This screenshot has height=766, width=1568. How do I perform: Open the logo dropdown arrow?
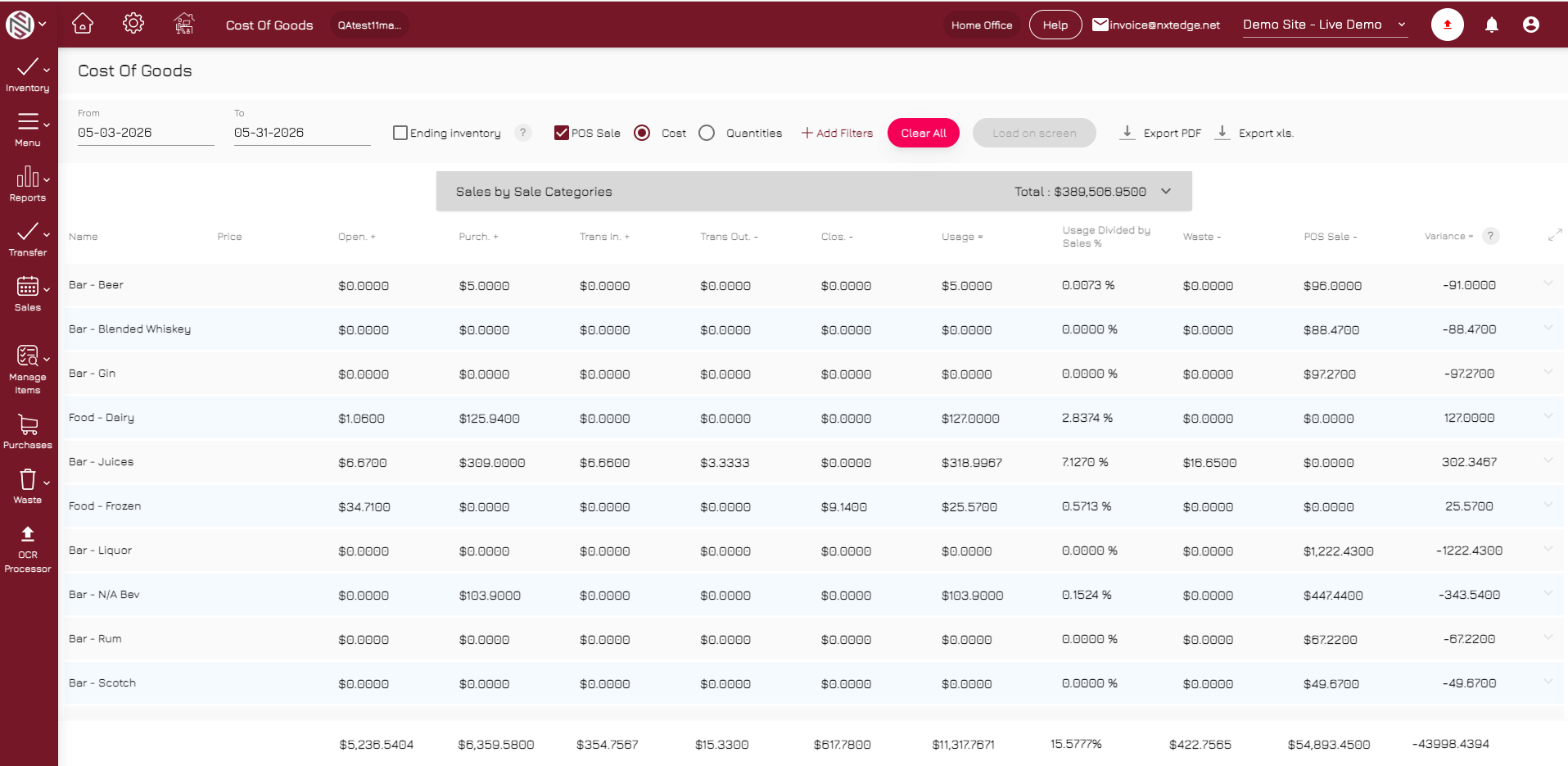click(43, 25)
